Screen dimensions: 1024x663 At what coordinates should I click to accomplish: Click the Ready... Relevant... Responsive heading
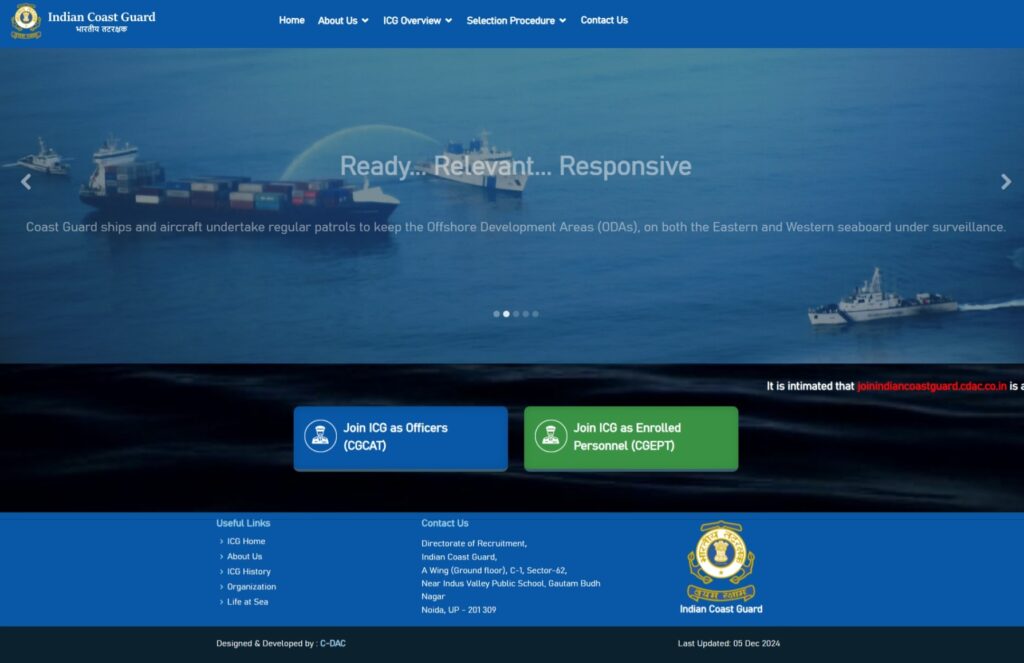pyautogui.click(x=515, y=166)
